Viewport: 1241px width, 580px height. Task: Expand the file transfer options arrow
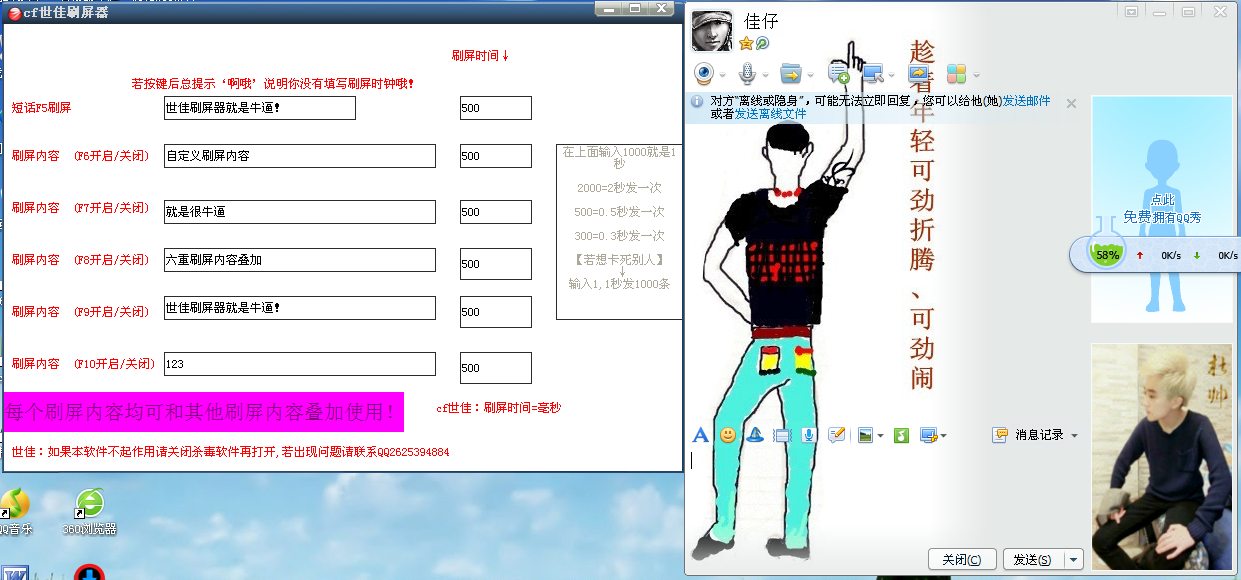pos(810,74)
